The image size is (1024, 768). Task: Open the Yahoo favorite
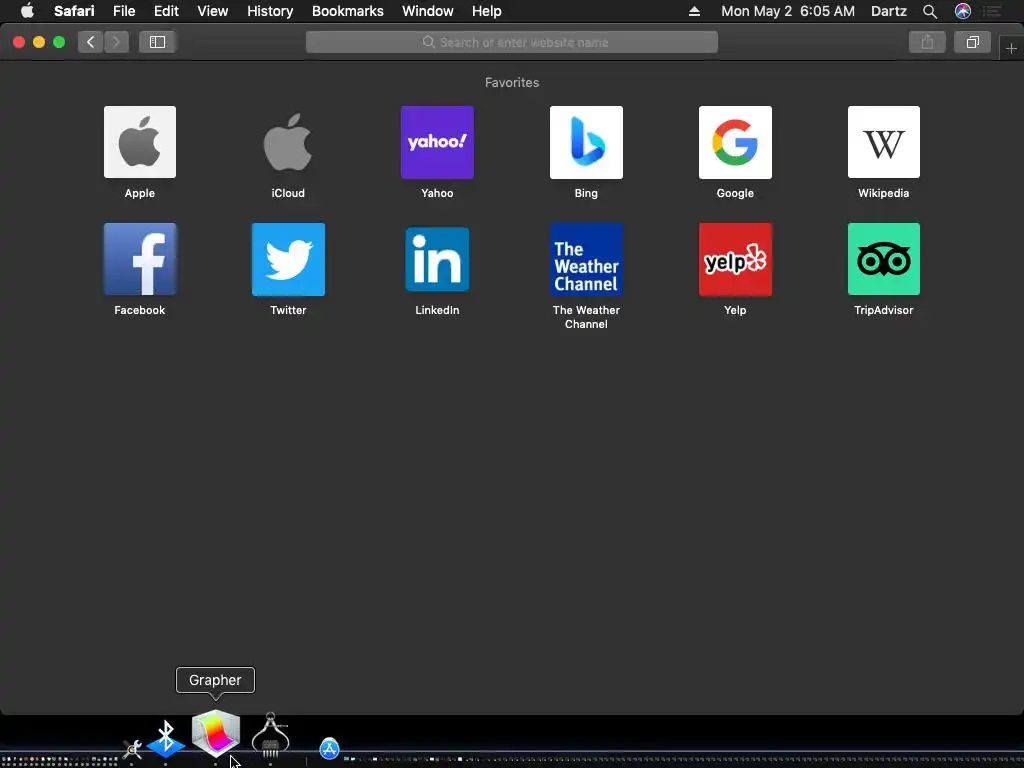[437, 142]
